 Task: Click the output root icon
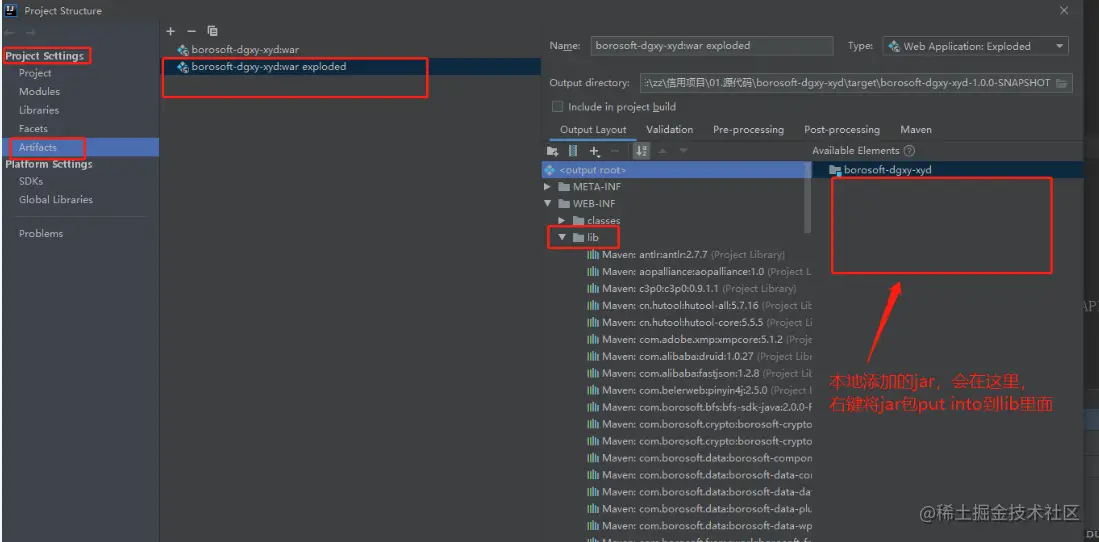[550, 170]
